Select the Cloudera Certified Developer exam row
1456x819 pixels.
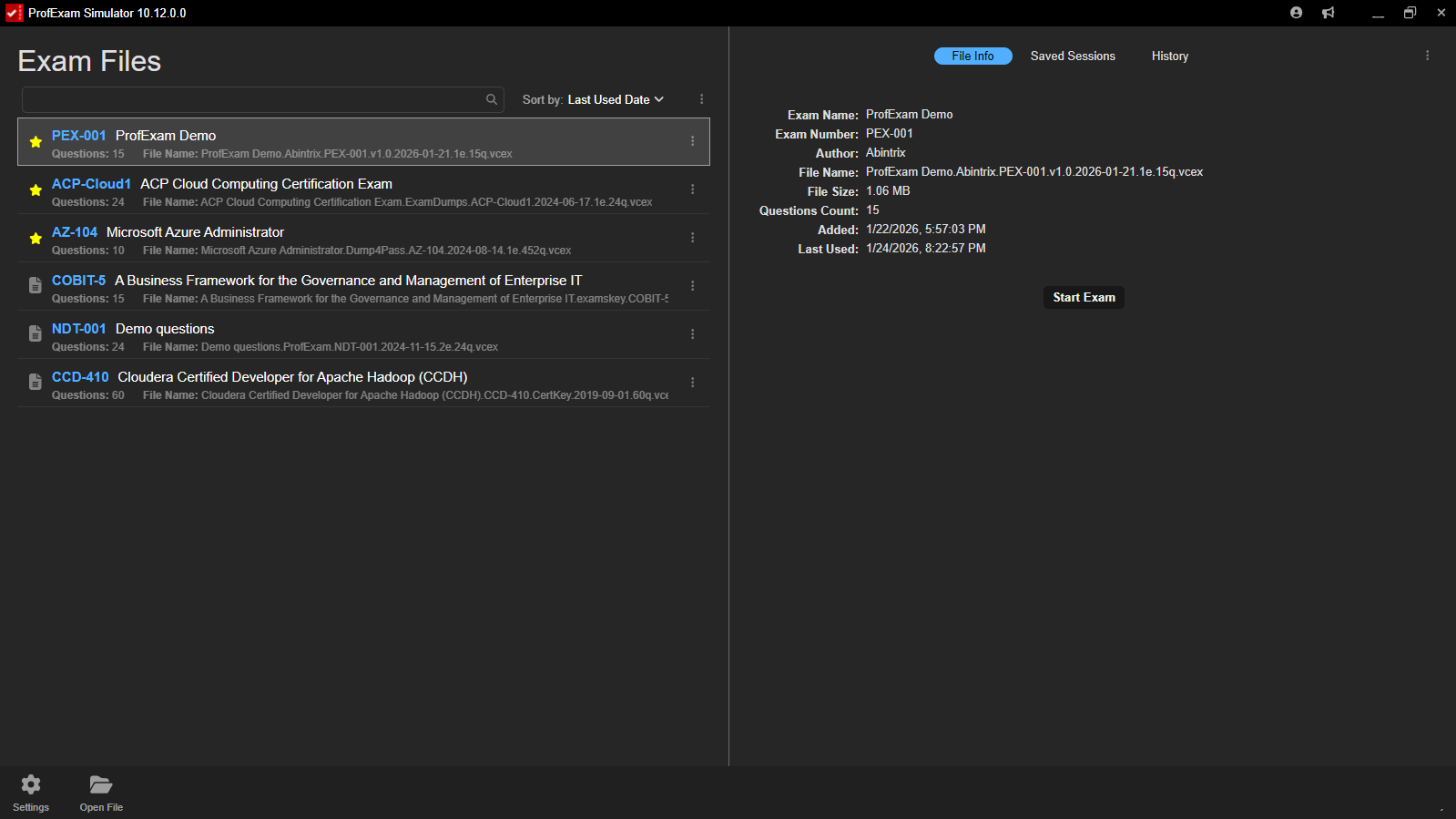coord(363,384)
